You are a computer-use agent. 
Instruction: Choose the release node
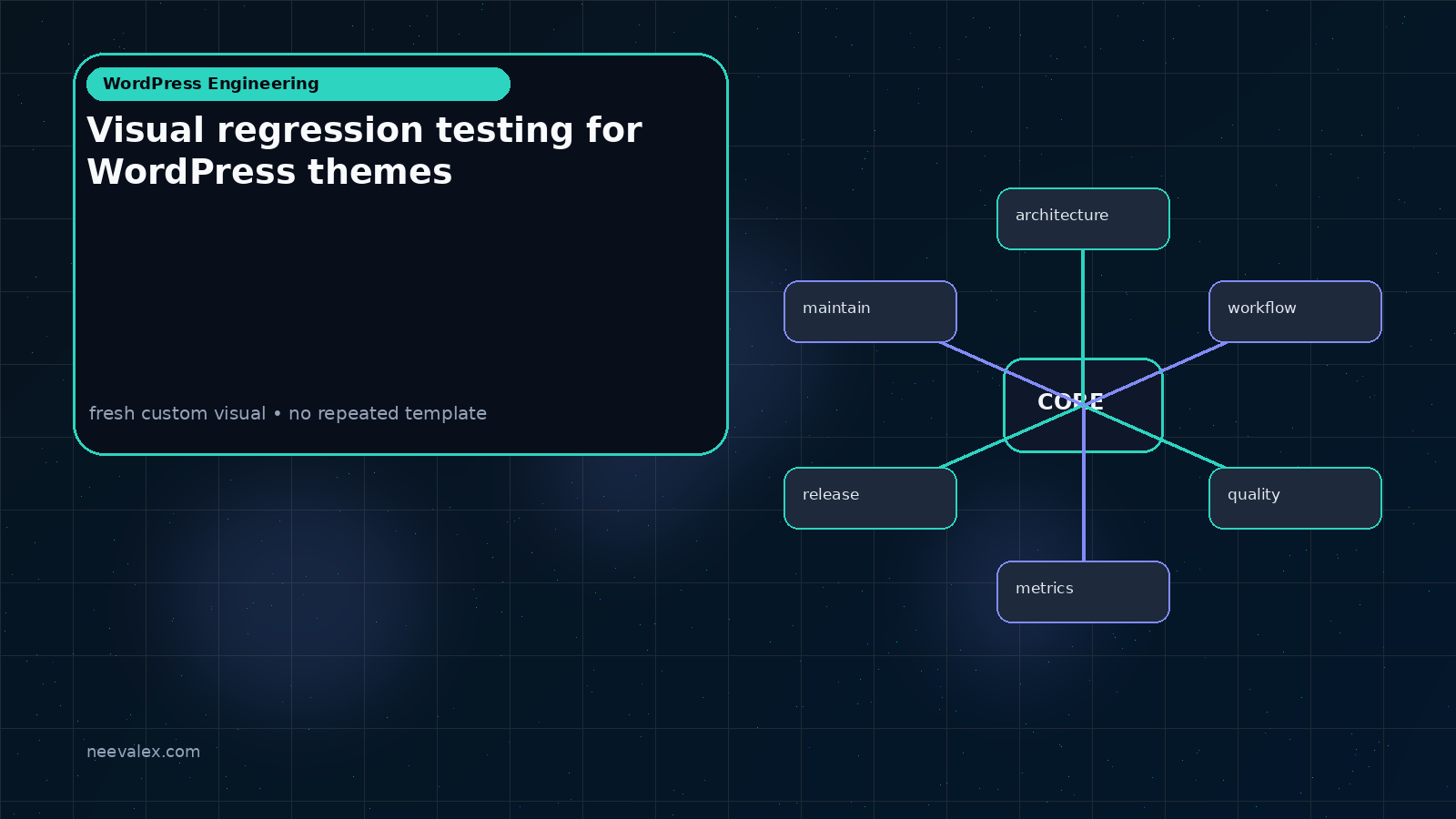(x=870, y=498)
